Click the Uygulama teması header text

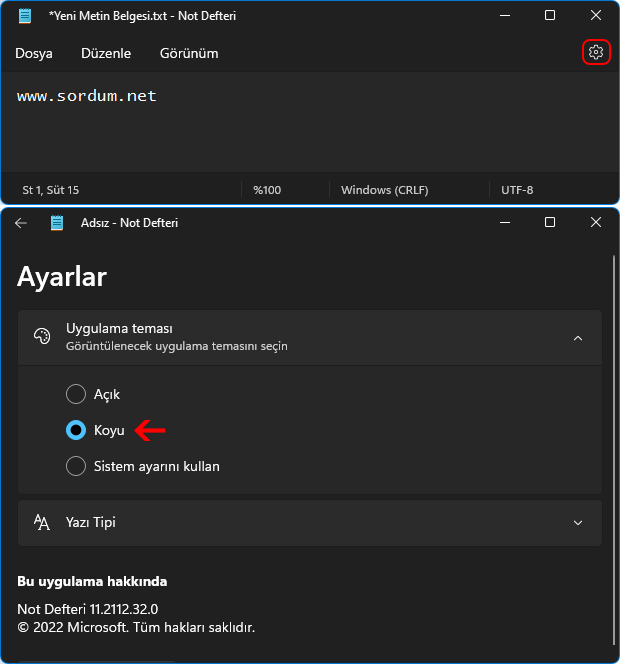(119, 329)
